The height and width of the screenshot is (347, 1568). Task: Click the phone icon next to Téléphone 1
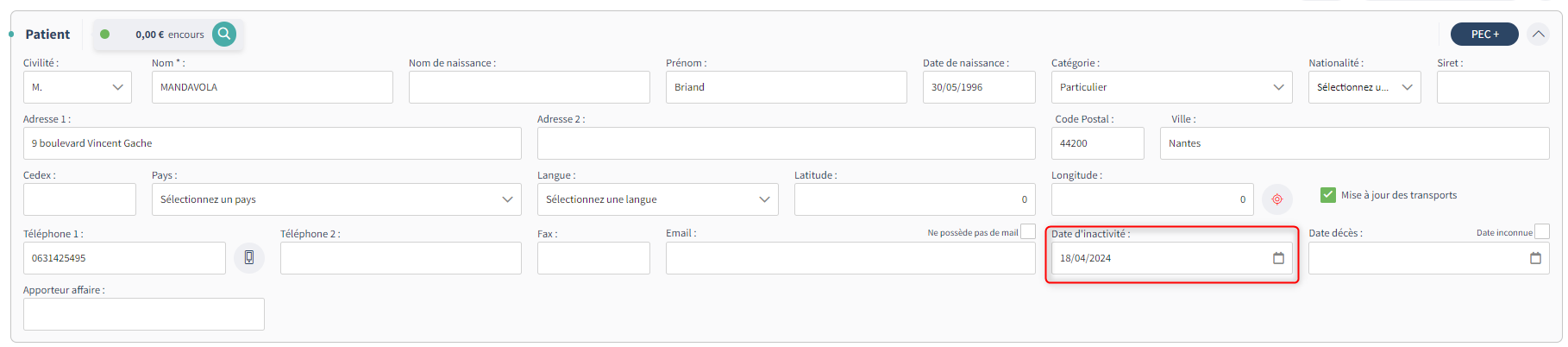tap(249, 258)
